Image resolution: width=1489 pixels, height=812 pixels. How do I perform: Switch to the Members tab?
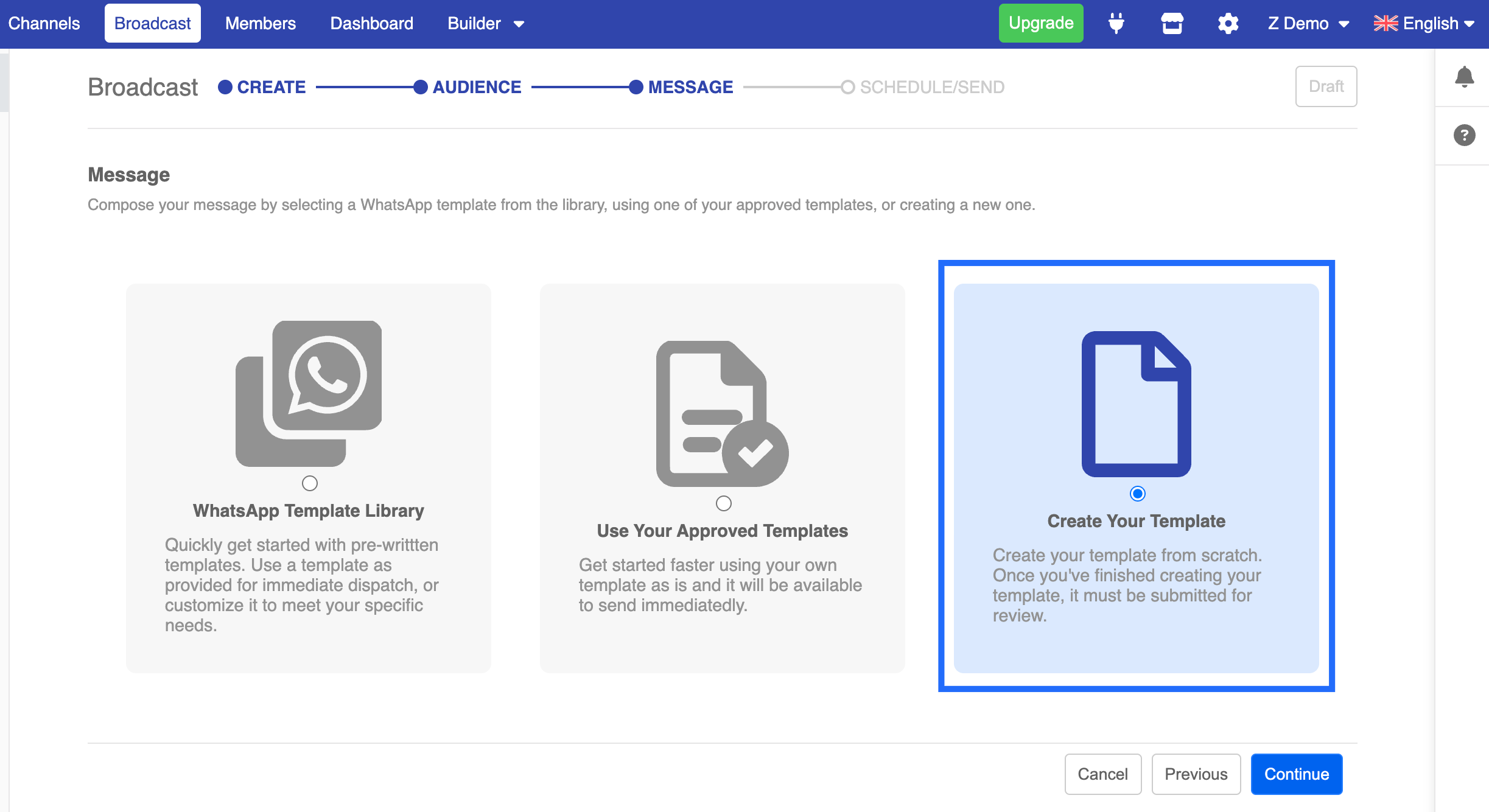tap(261, 24)
